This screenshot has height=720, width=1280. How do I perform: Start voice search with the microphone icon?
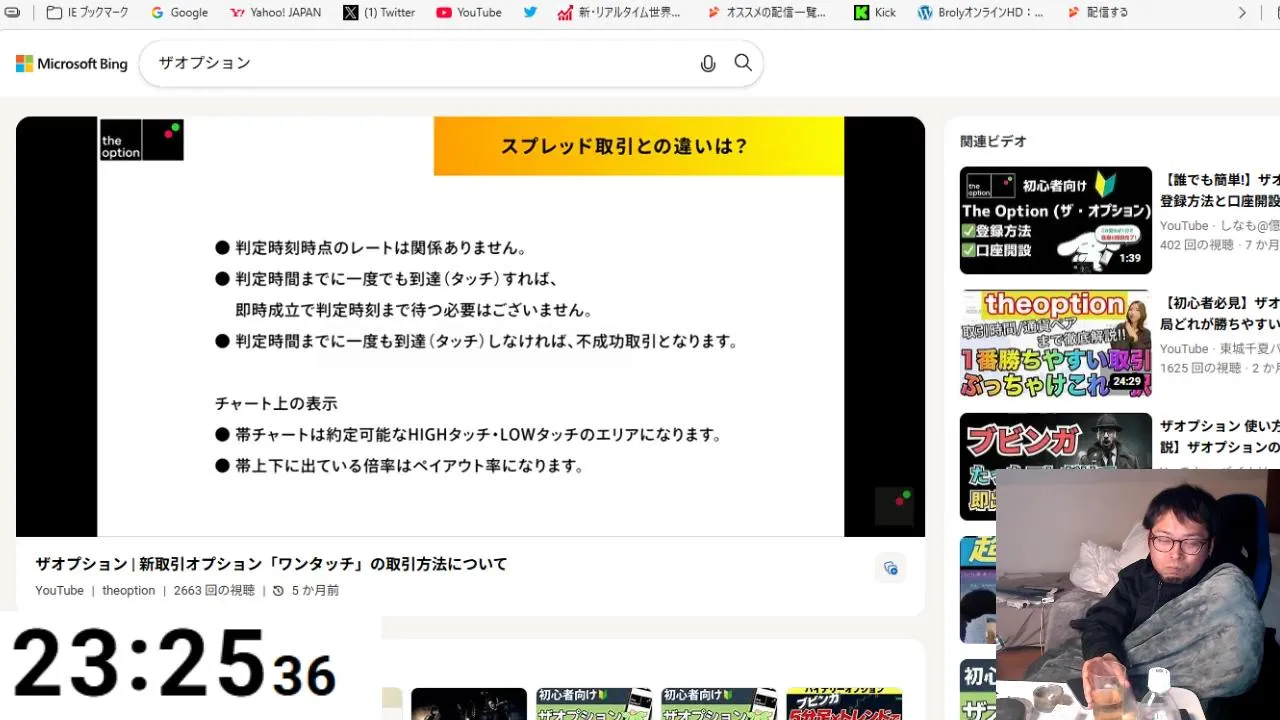(708, 63)
